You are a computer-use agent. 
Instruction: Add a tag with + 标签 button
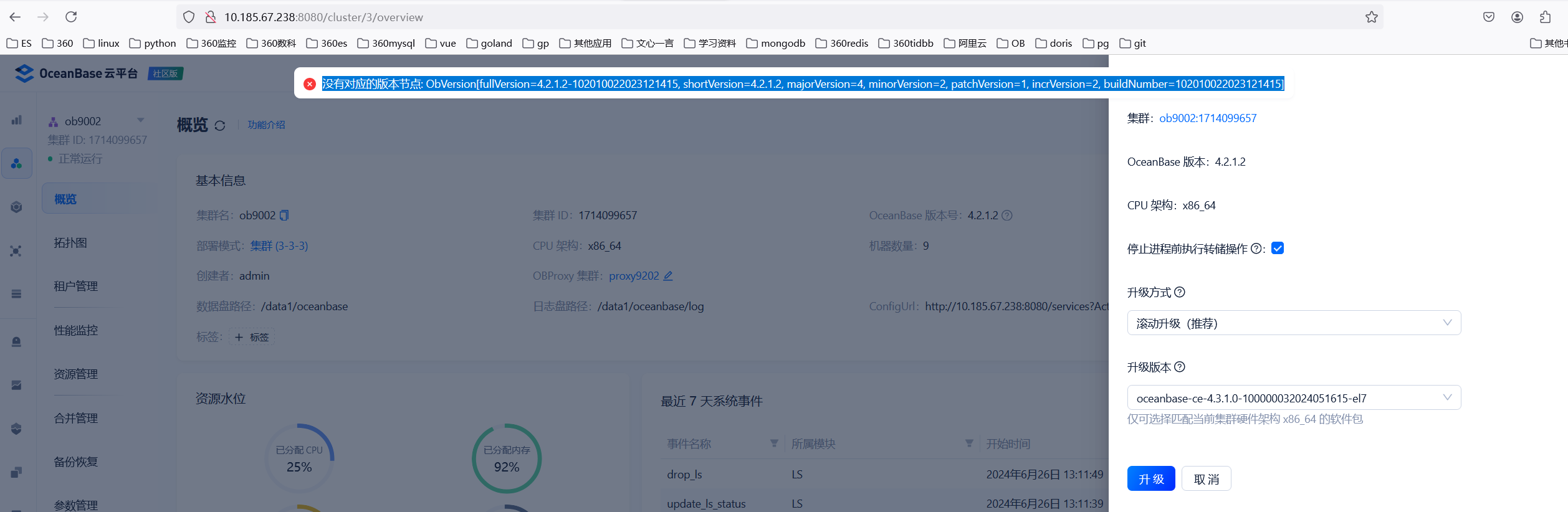[x=252, y=337]
